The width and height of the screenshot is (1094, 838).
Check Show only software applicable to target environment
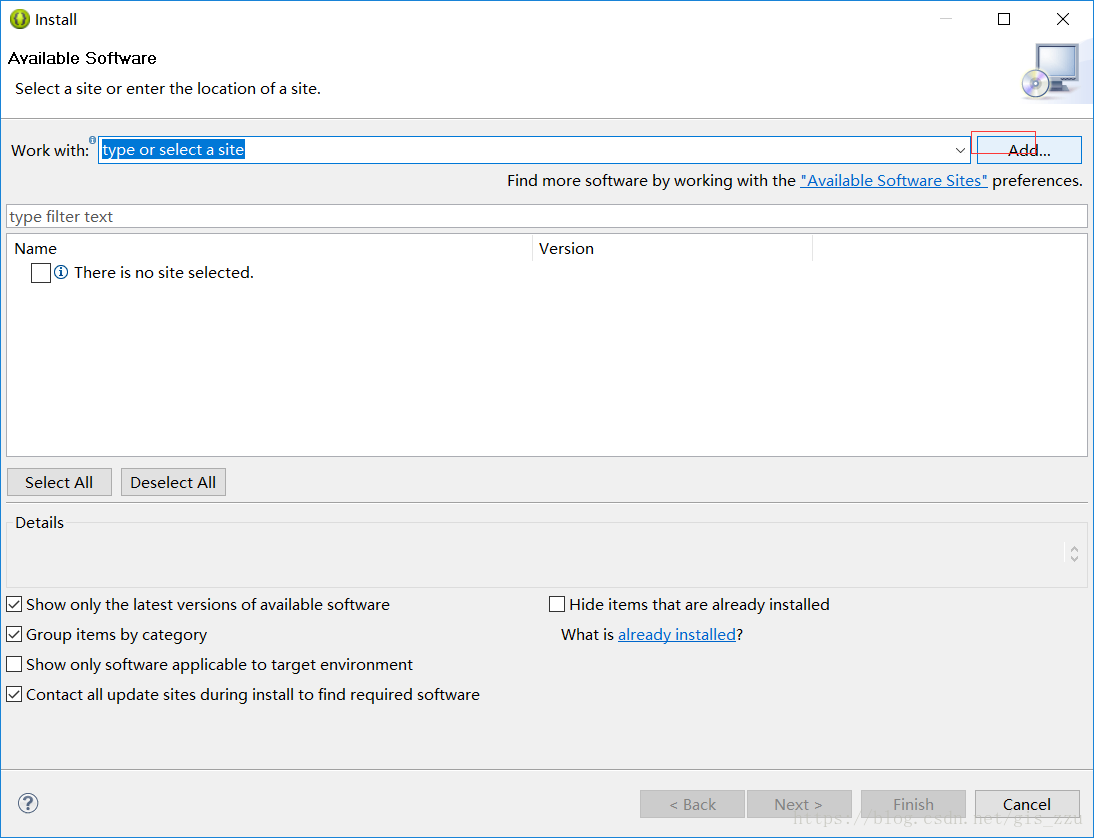pos(14,664)
